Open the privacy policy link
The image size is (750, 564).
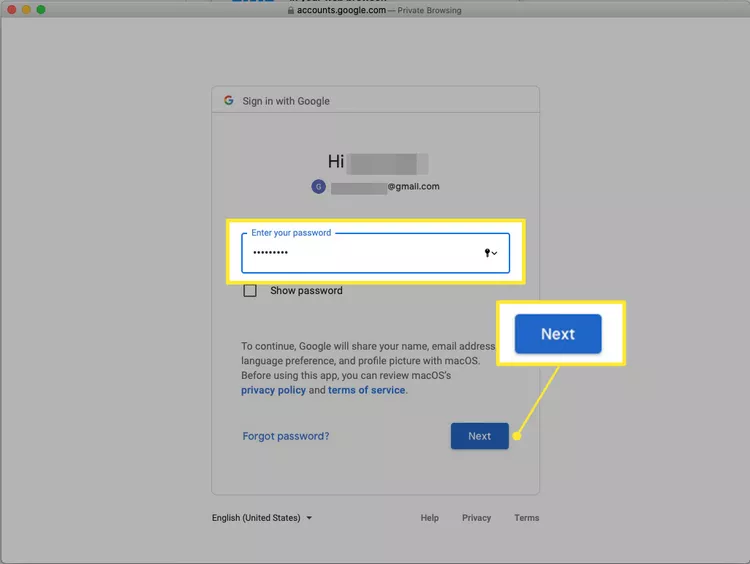pyautogui.click(x=273, y=390)
